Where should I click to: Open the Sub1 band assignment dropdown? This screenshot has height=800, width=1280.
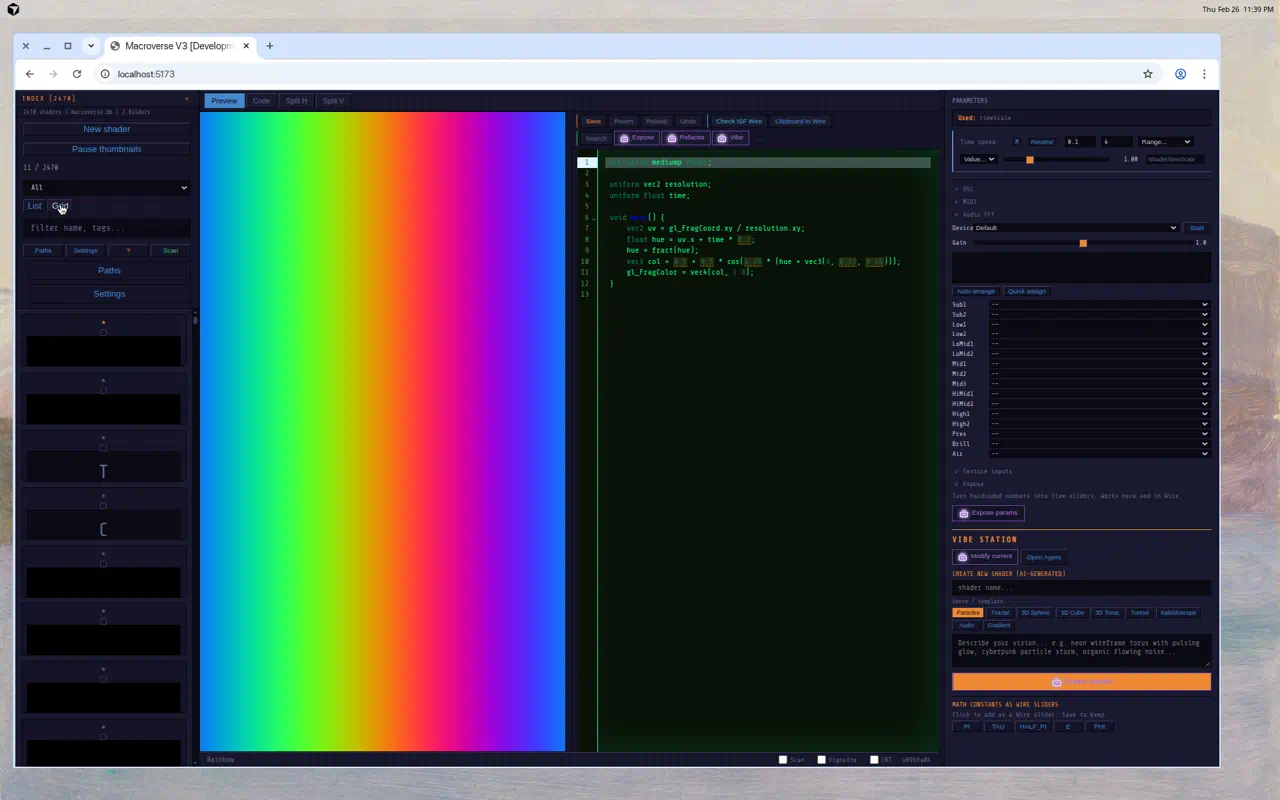pos(1099,305)
